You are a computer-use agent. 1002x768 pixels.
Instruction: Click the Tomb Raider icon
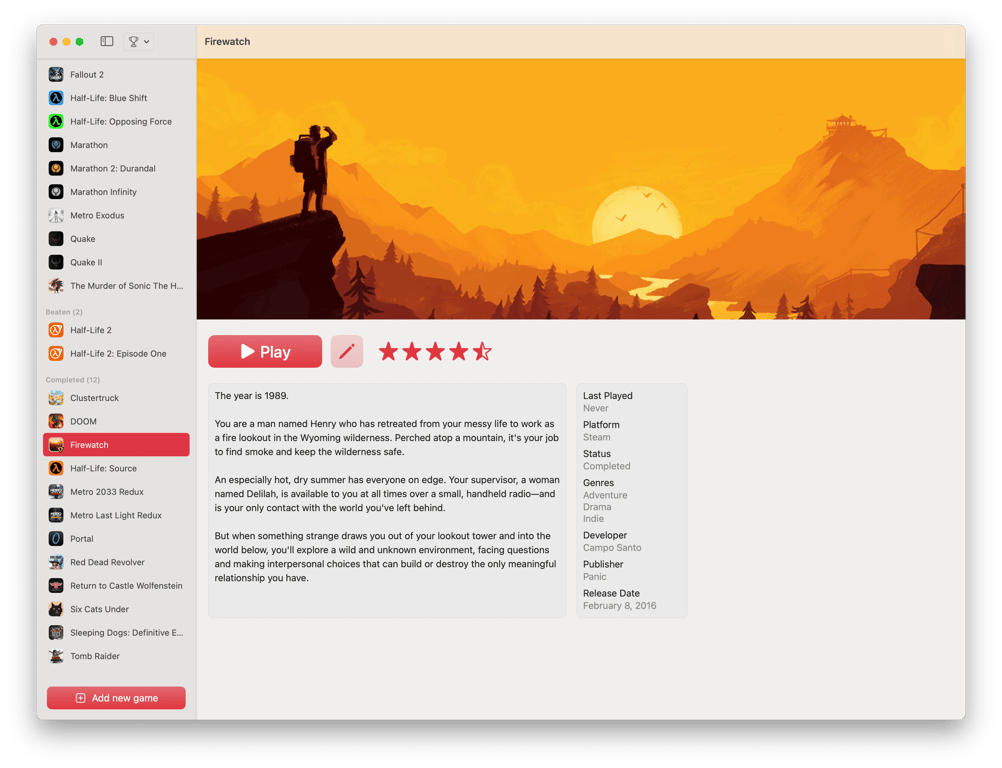pos(56,656)
